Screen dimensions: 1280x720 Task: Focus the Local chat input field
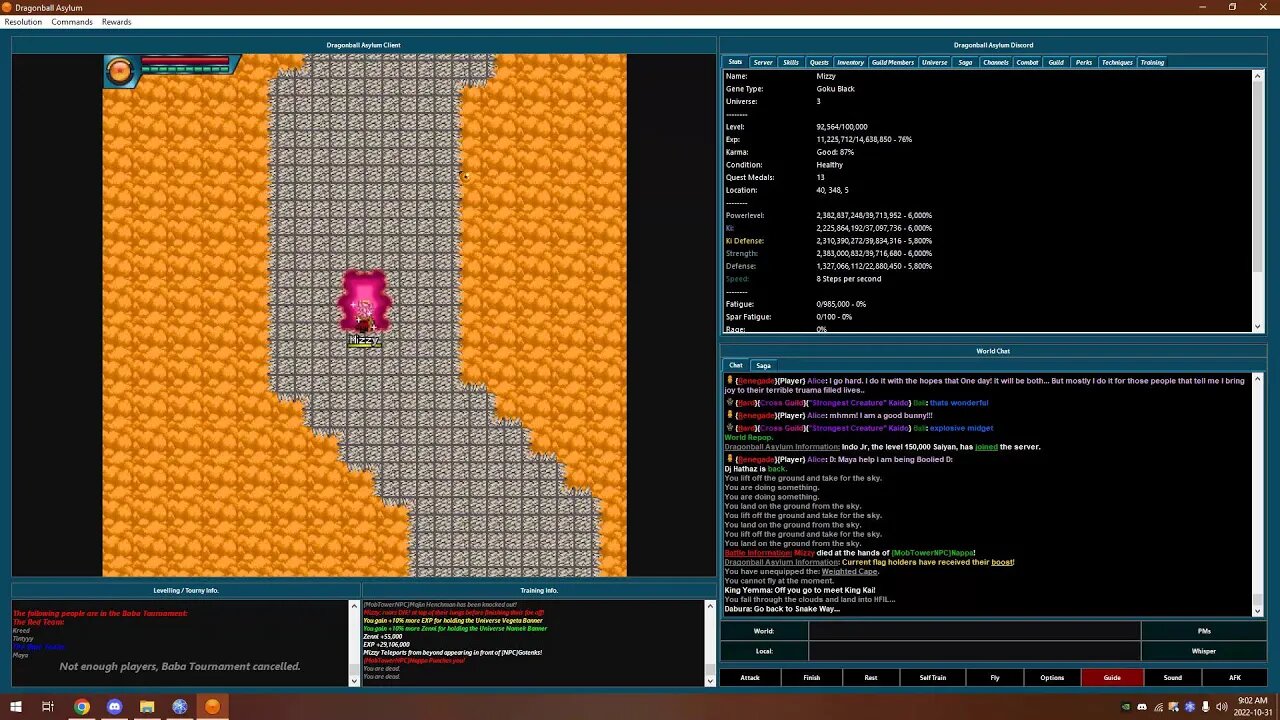tap(974, 651)
